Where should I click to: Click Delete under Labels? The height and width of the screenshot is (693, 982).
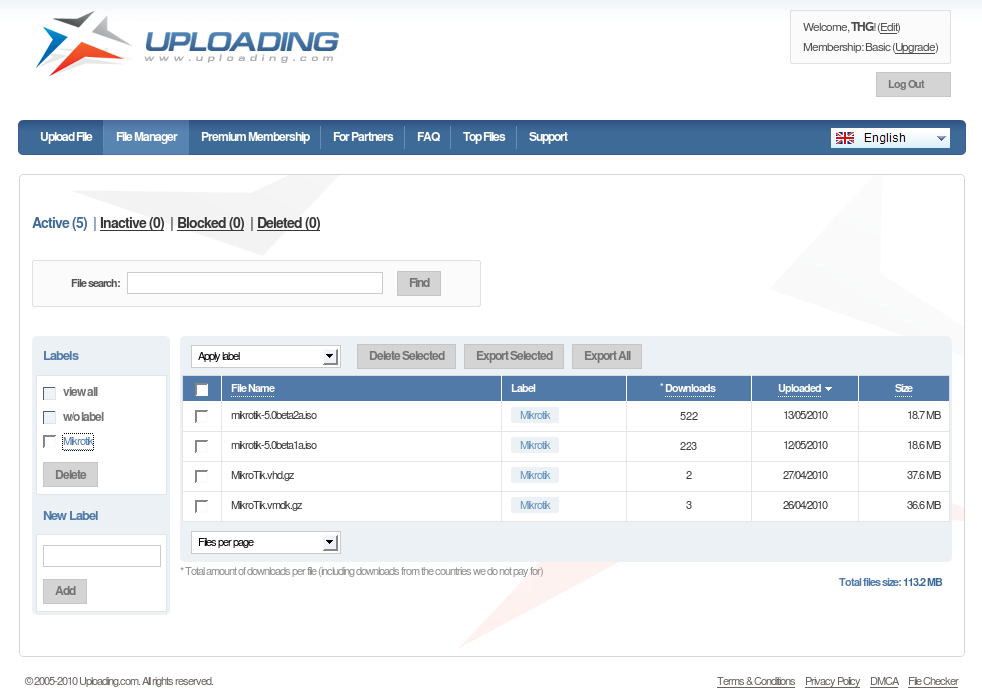pos(70,475)
